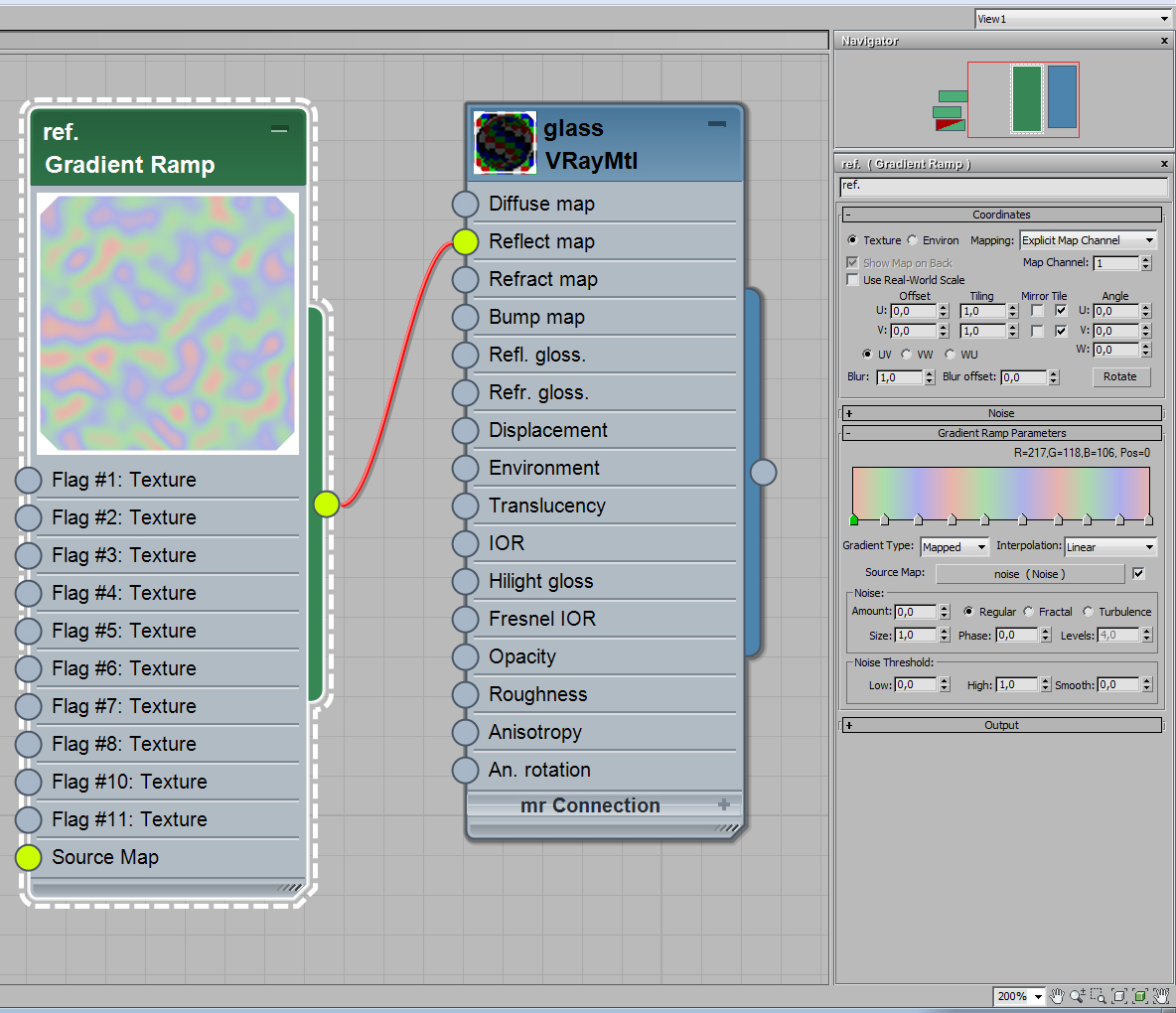
Task: Select the Pan tool hand icon
Action: click(1057, 996)
